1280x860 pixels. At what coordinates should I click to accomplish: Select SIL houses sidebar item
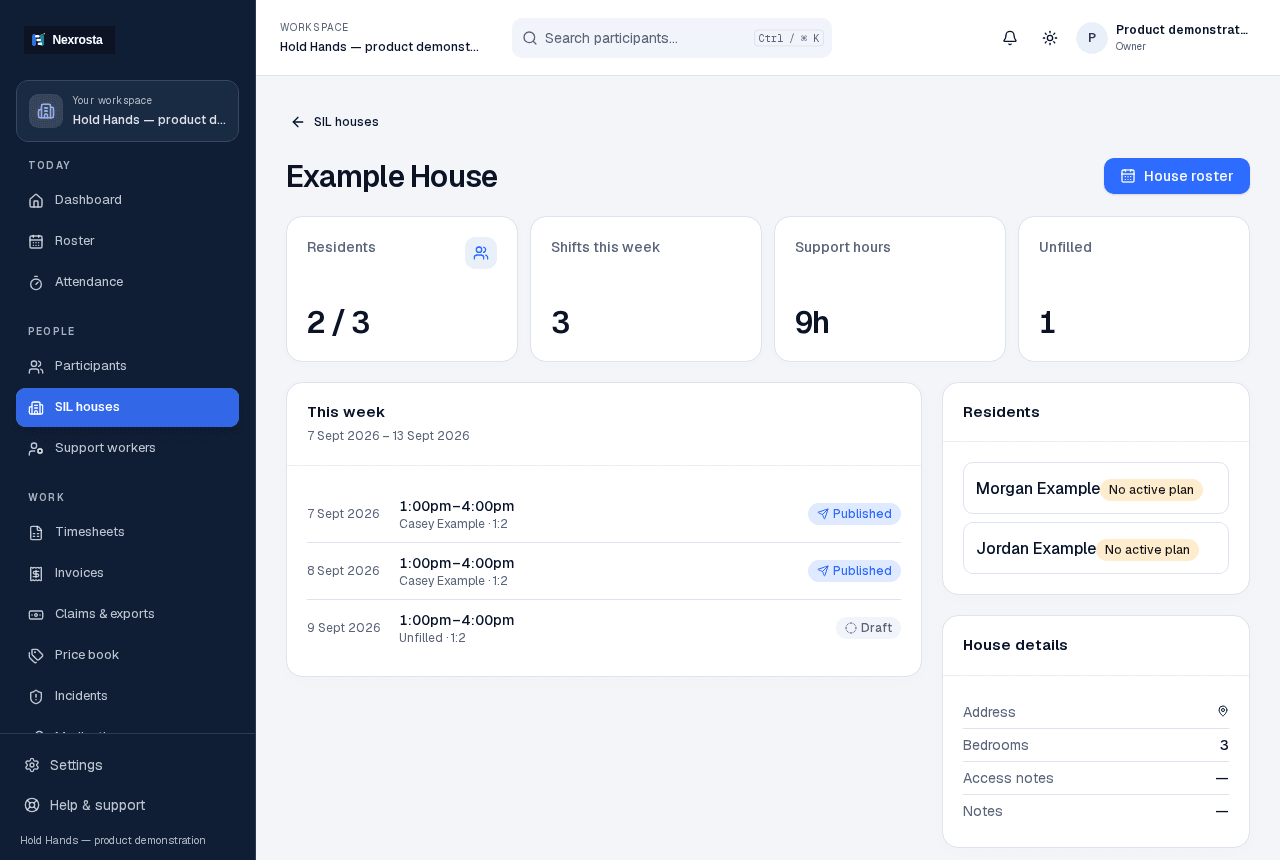click(127, 407)
